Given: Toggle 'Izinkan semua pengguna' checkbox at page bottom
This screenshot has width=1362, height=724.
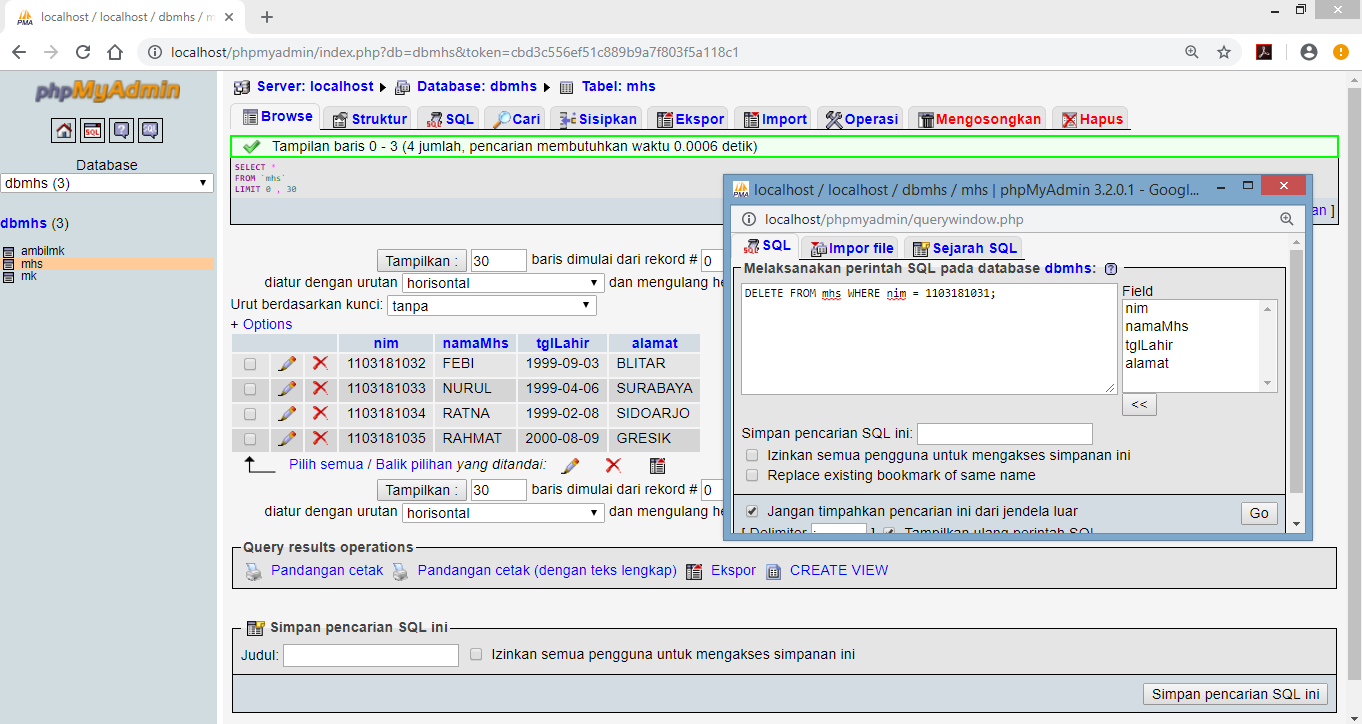Looking at the screenshot, I should click(476, 654).
